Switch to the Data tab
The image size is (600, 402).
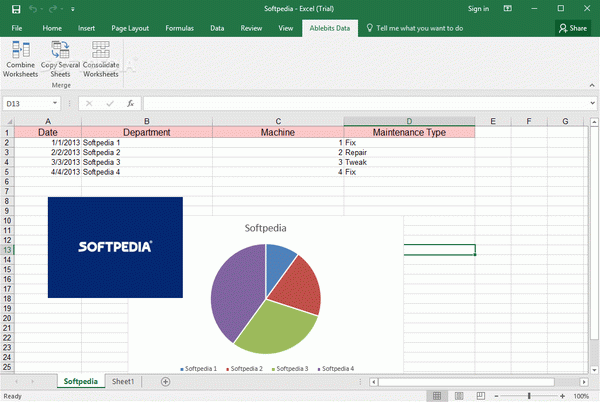pos(217,28)
